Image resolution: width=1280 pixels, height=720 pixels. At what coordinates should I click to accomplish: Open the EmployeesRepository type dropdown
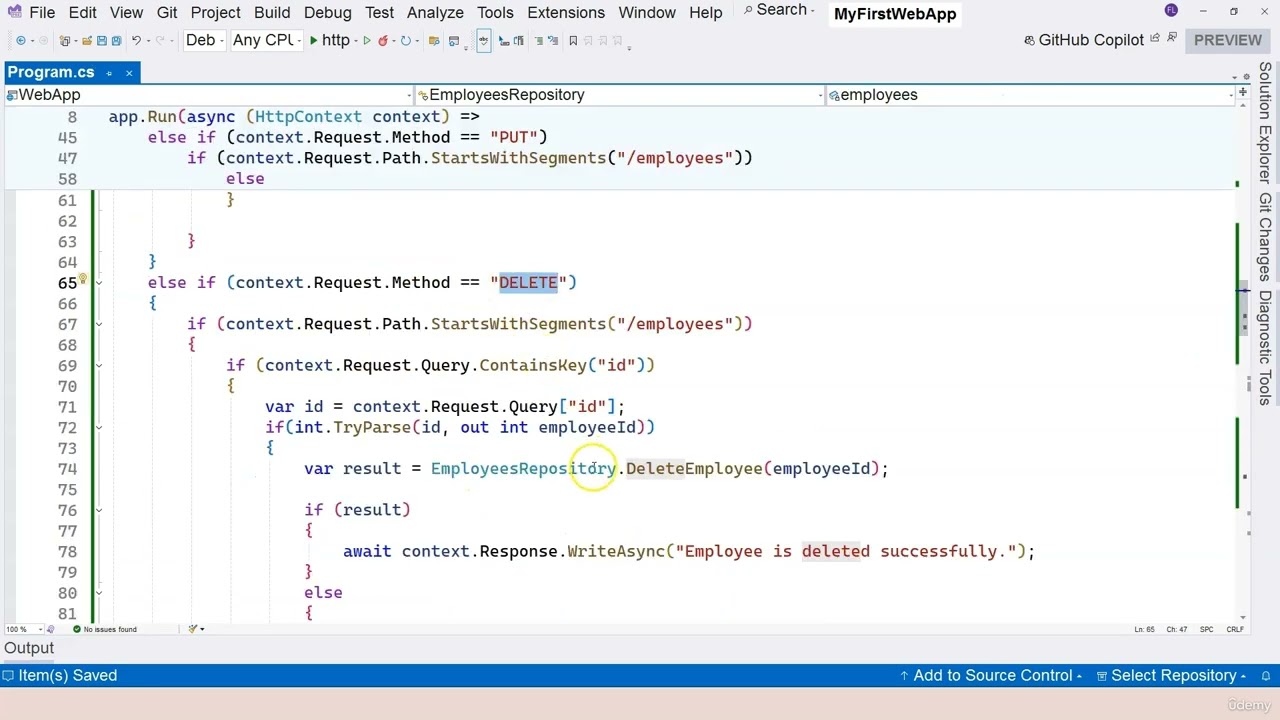pos(619,94)
